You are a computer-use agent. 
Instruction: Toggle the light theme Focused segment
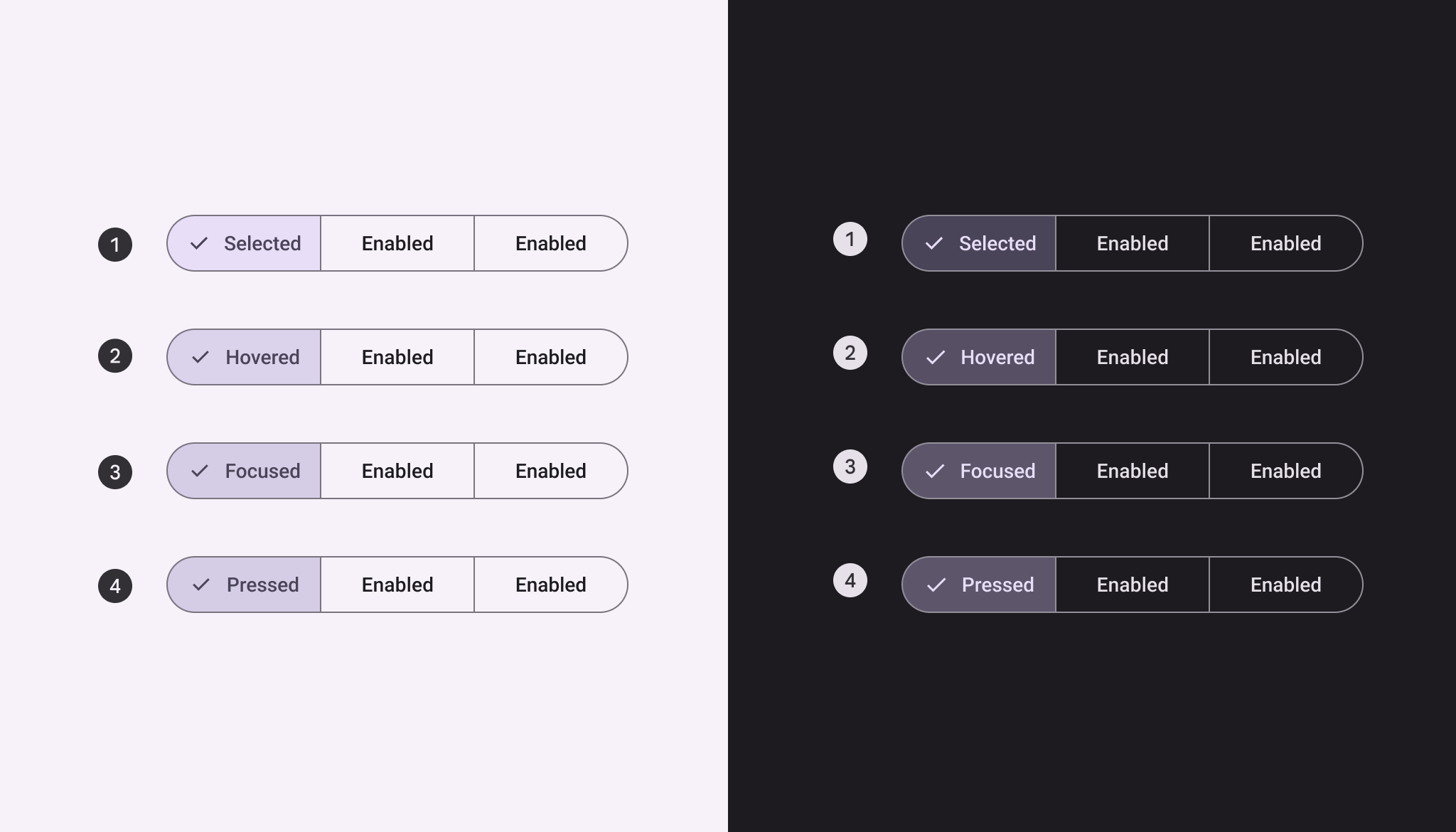tap(245, 471)
